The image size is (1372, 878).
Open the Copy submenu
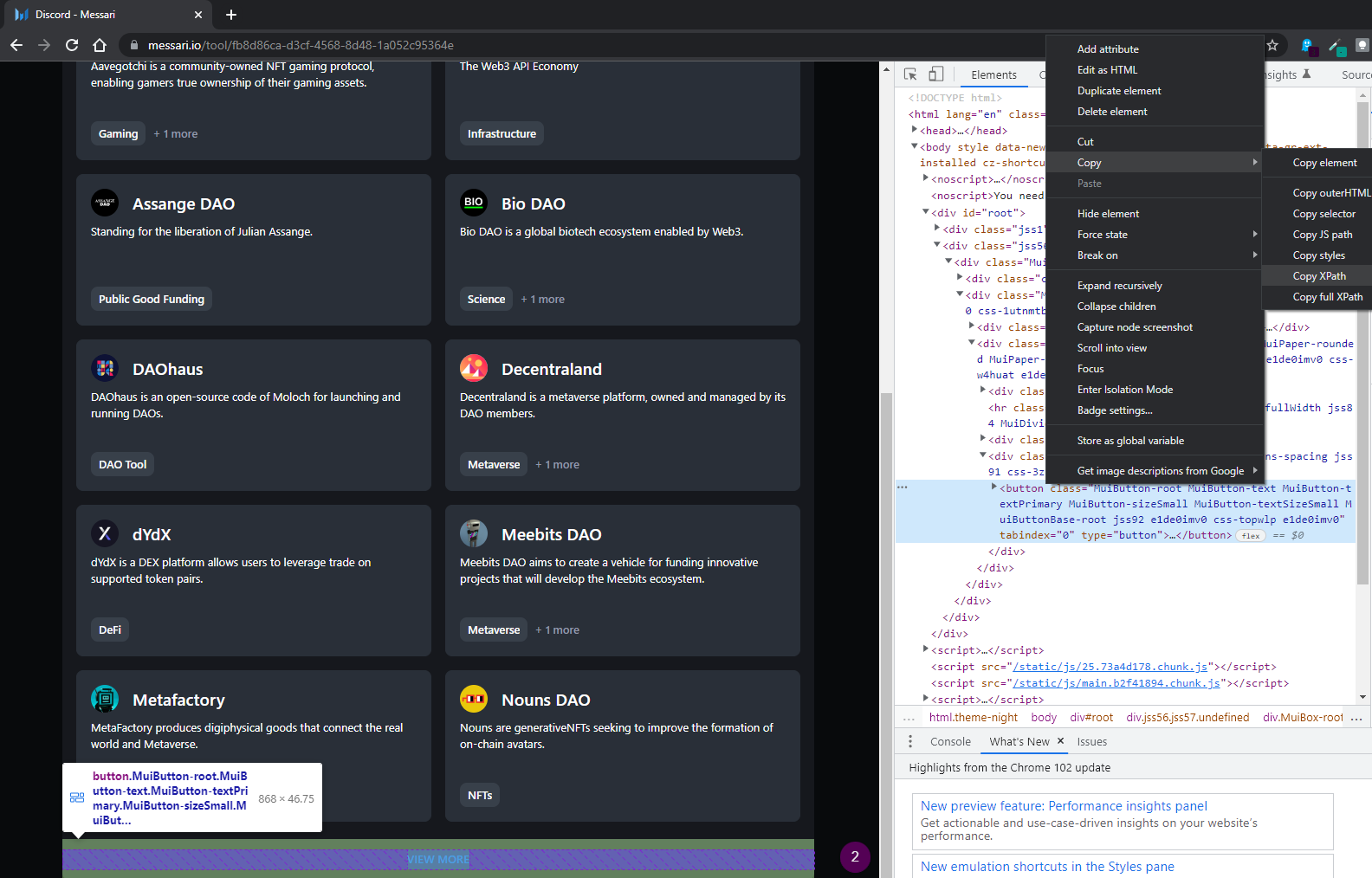(x=1155, y=163)
